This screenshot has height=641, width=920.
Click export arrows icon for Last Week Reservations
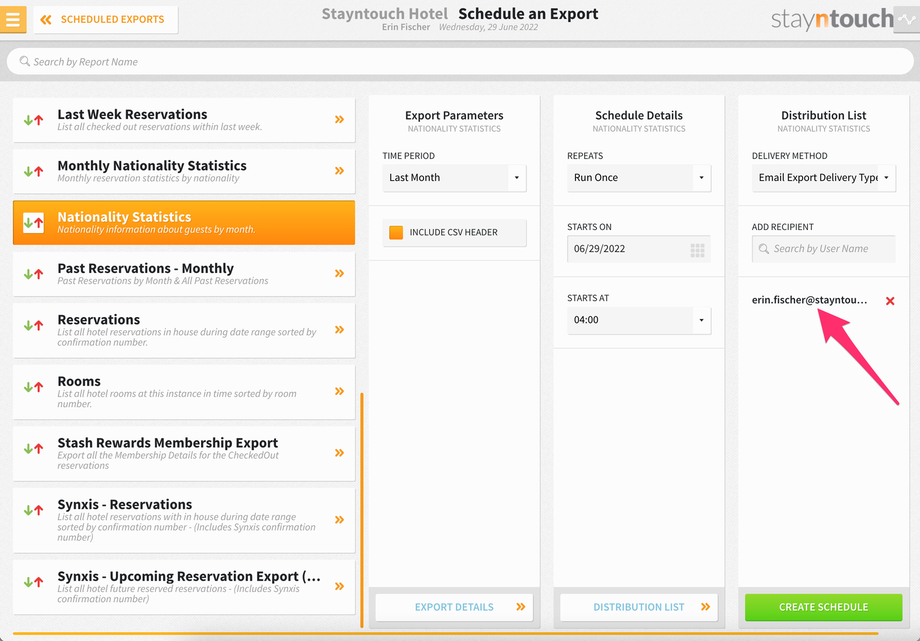(33, 120)
